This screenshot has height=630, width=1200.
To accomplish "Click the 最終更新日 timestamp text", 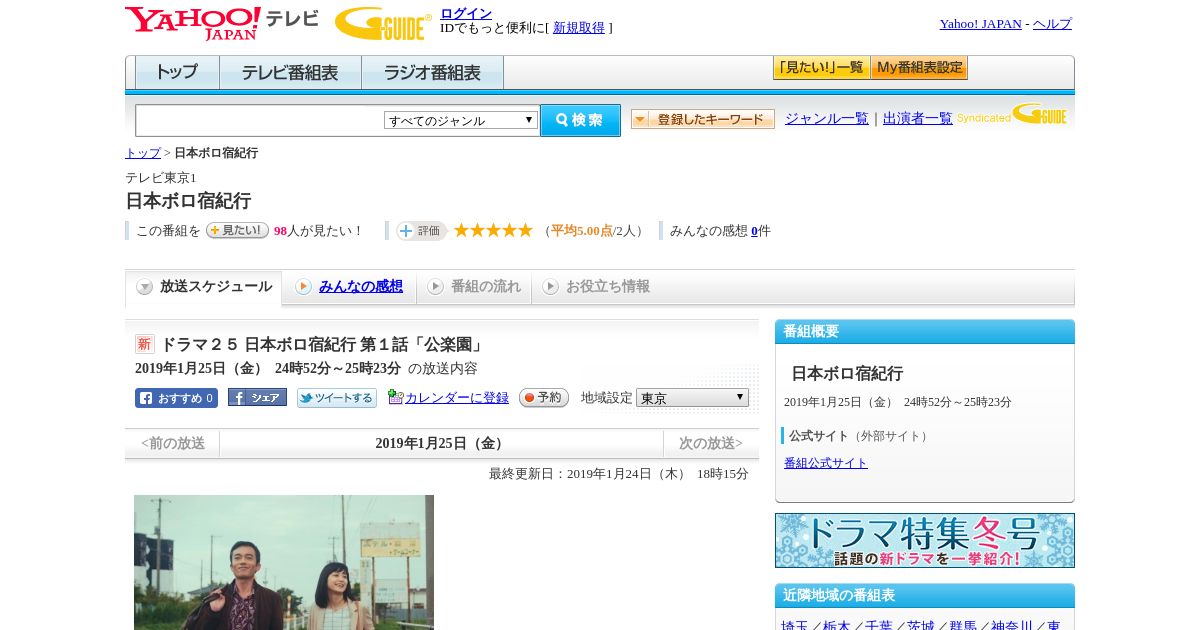I will point(619,474).
